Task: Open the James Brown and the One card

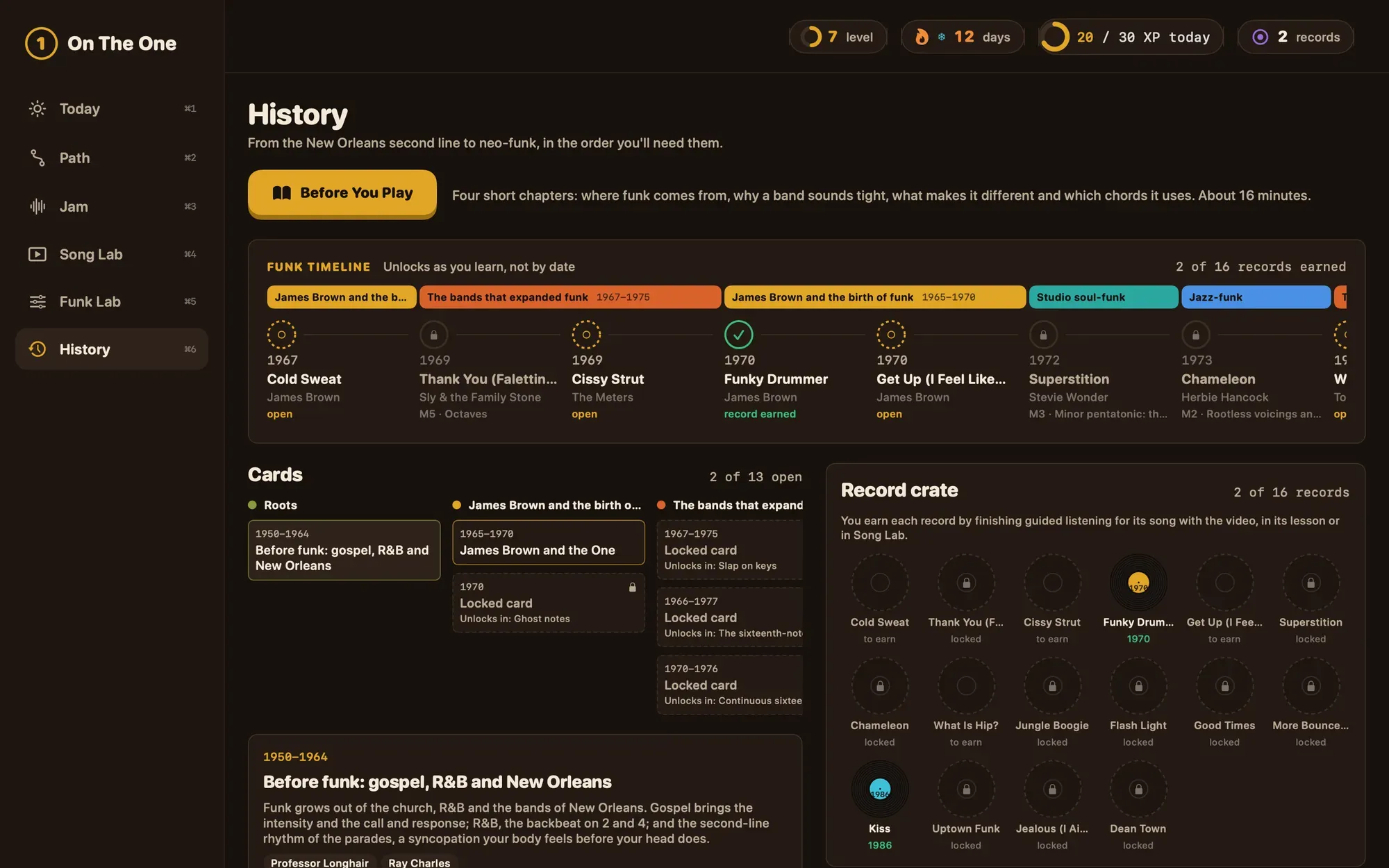Action: (549, 542)
